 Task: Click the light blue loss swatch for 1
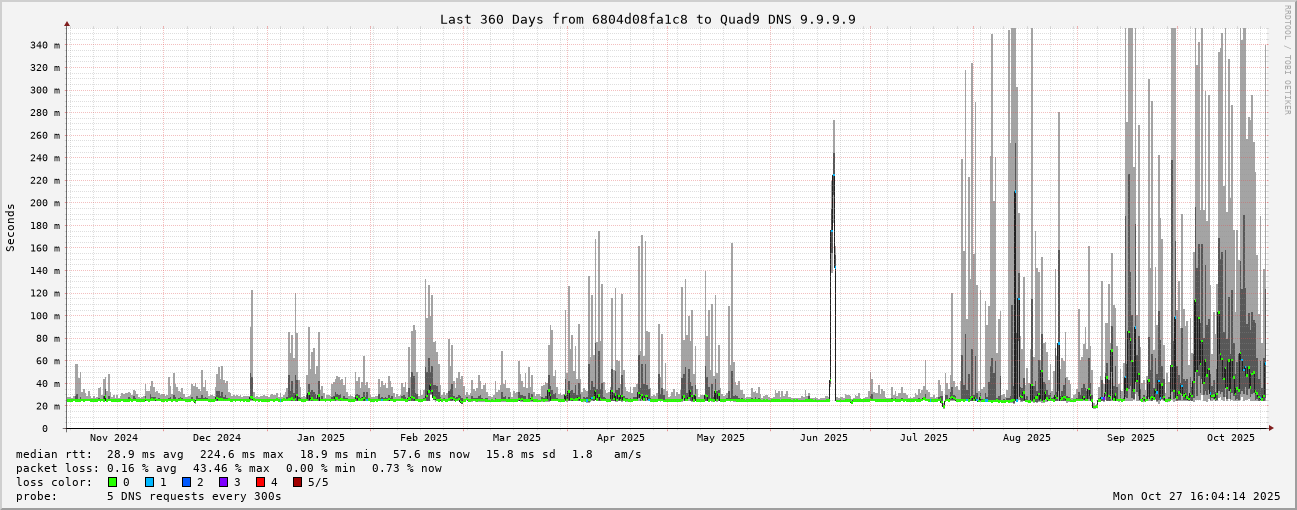[x=149, y=482]
